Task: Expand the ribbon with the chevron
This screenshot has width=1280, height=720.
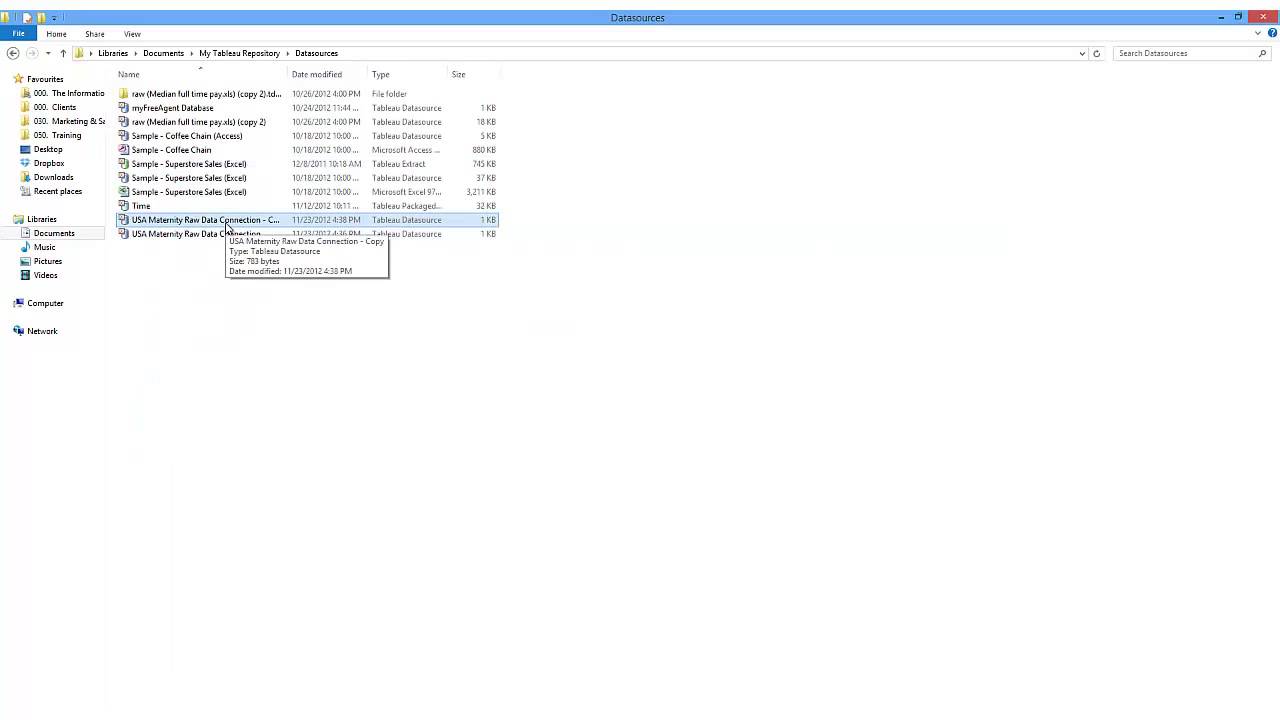Action: 1257,34
